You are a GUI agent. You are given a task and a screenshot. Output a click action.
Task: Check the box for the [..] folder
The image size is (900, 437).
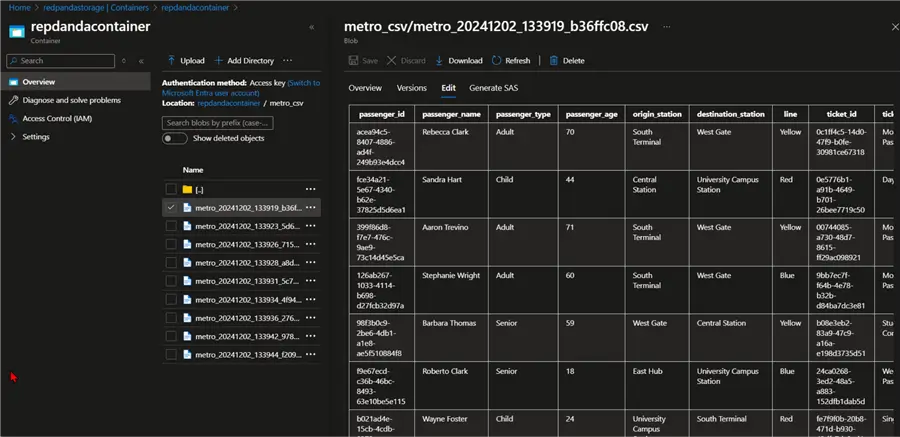click(x=171, y=189)
